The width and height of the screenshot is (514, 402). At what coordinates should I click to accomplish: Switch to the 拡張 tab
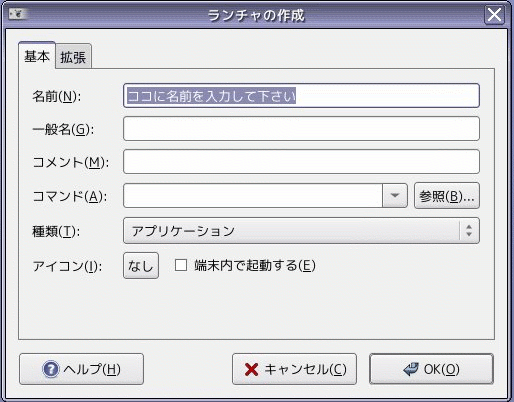[x=73, y=57]
